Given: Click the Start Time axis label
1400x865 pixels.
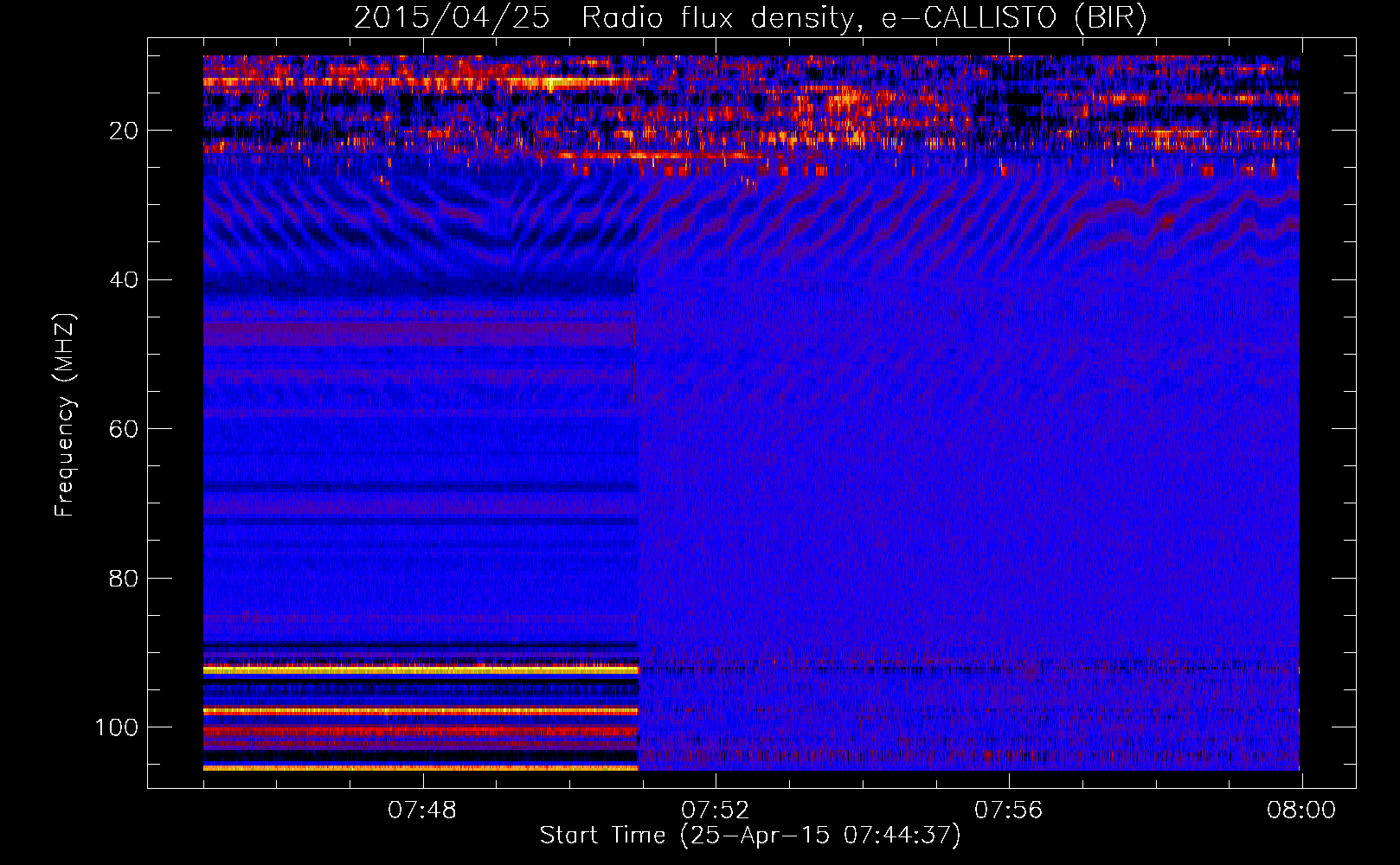Looking at the screenshot, I should click(x=750, y=836).
